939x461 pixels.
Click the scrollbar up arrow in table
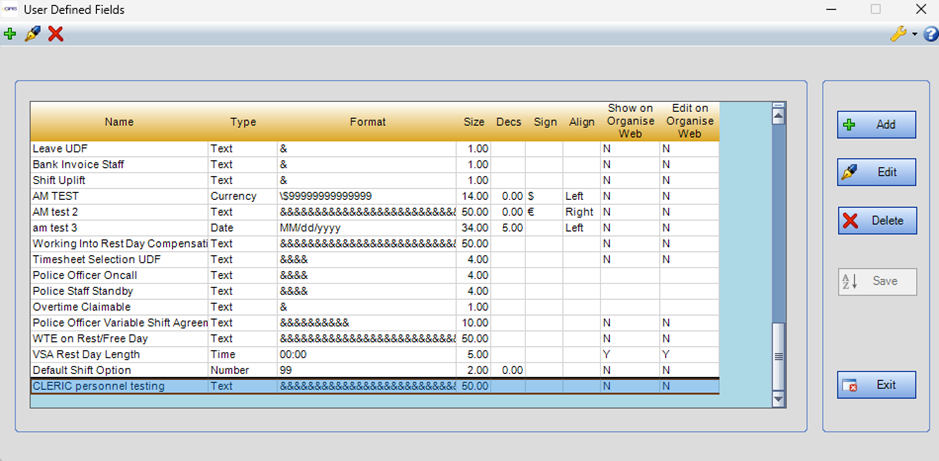pos(779,114)
